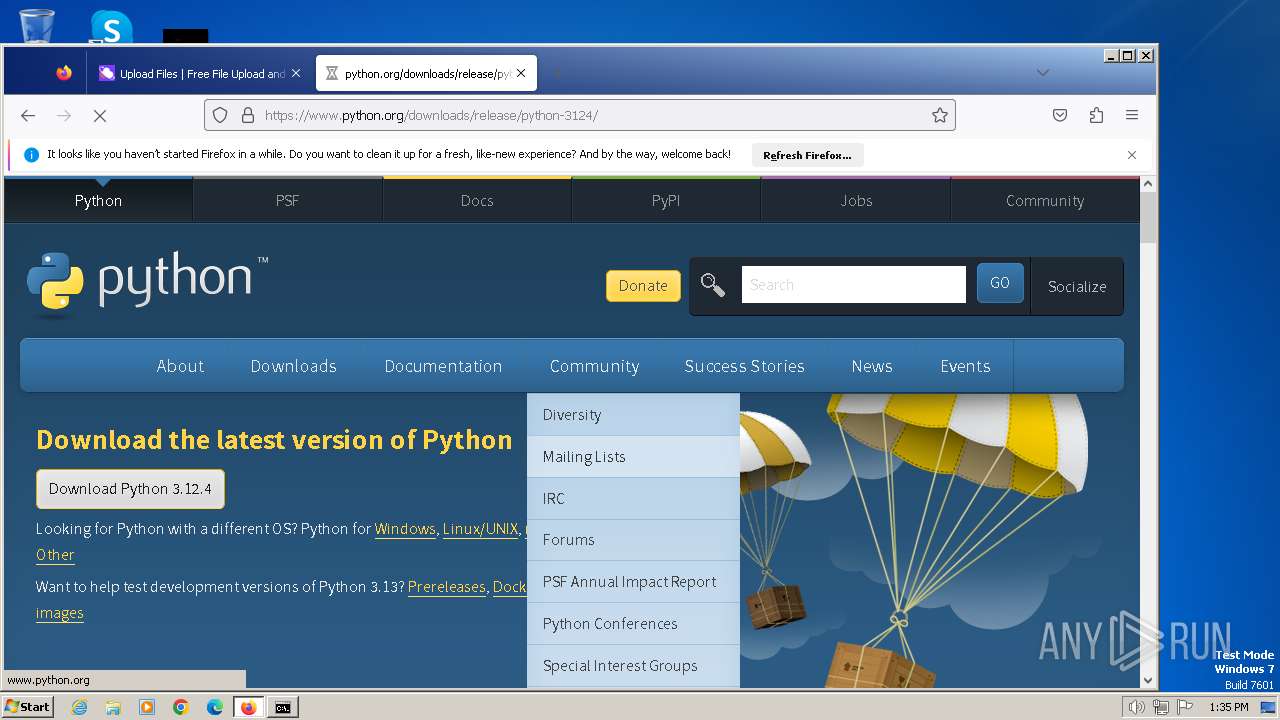Open the Extensions puzzle icon
The width and height of the screenshot is (1280, 720).
pyautogui.click(x=1096, y=115)
